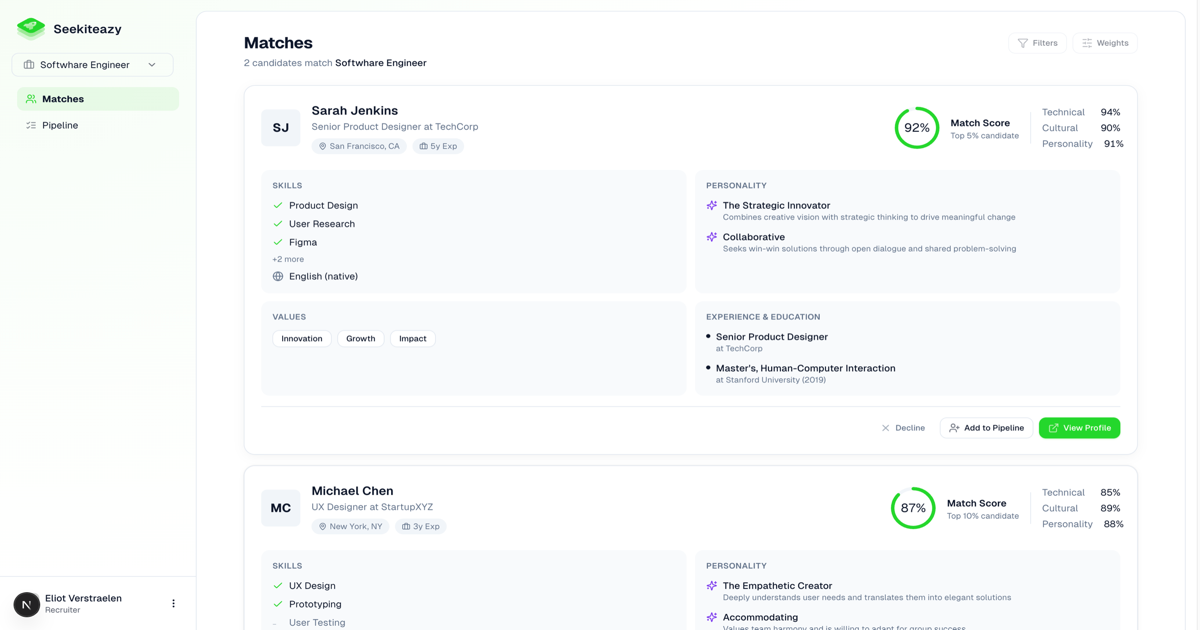1200x630 pixels.
Task: Click the Senior Product Designer experience entry
Action: click(x=771, y=337)
